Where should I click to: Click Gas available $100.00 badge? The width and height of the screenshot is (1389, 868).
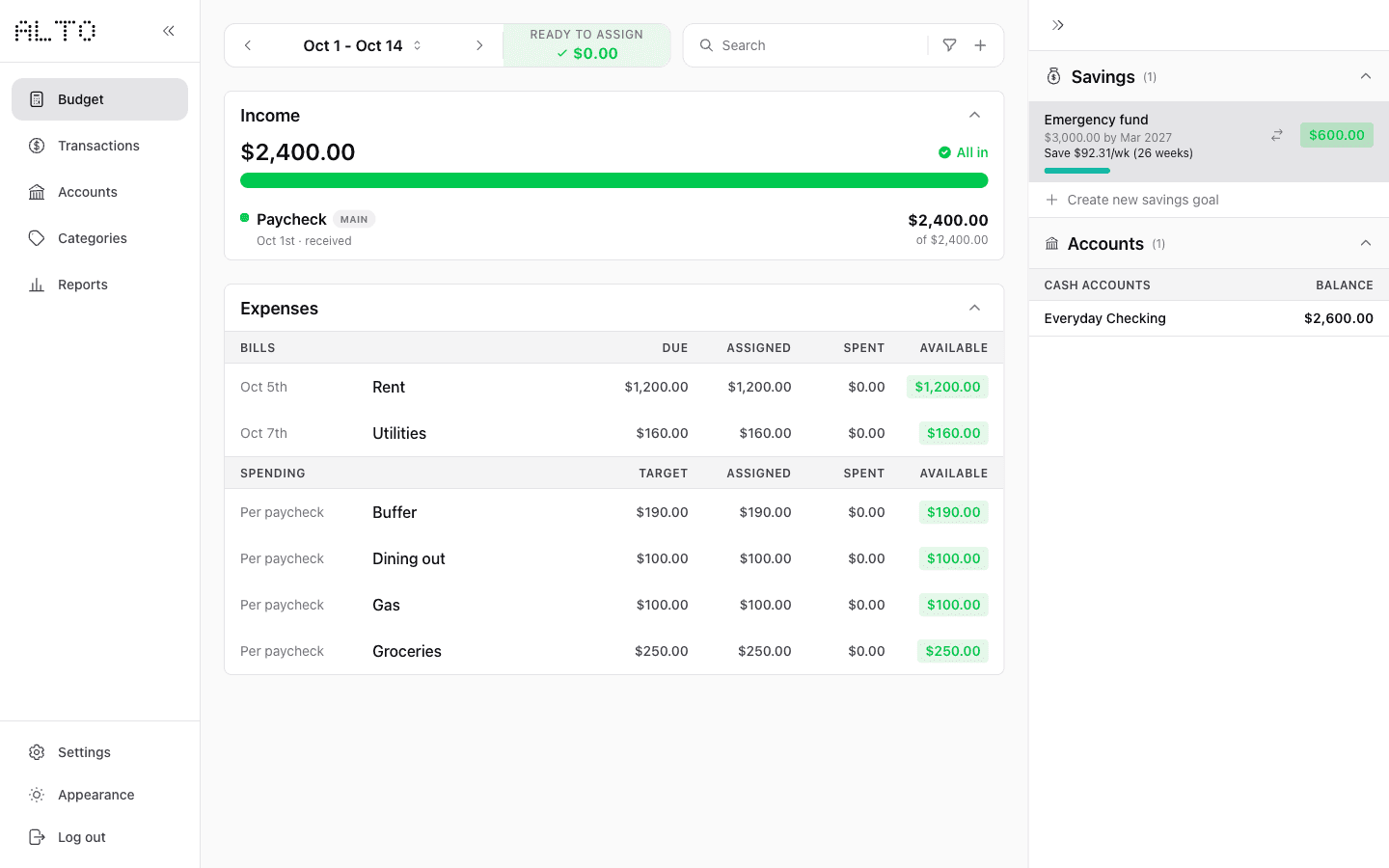(953, 605)
